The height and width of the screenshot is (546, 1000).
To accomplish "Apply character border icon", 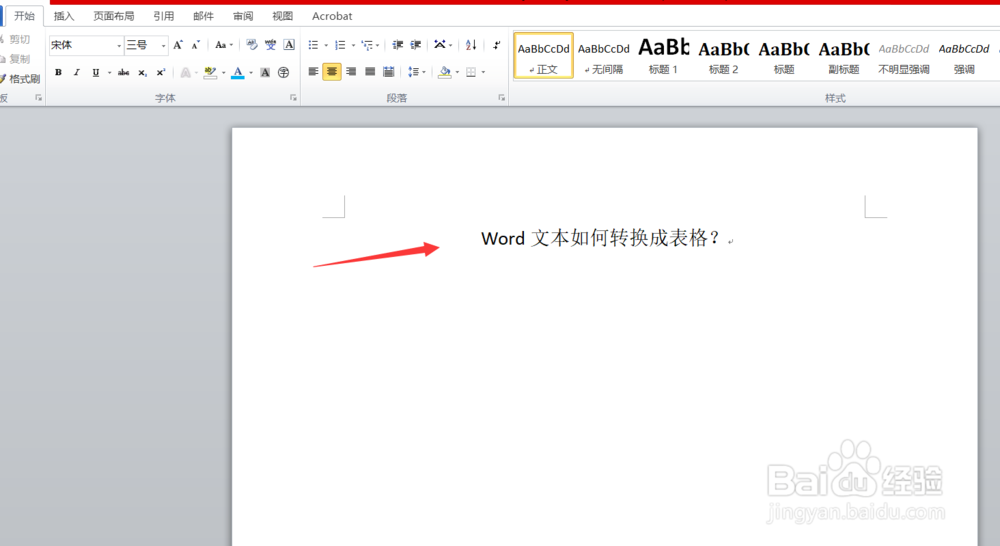I will (289, 45).
